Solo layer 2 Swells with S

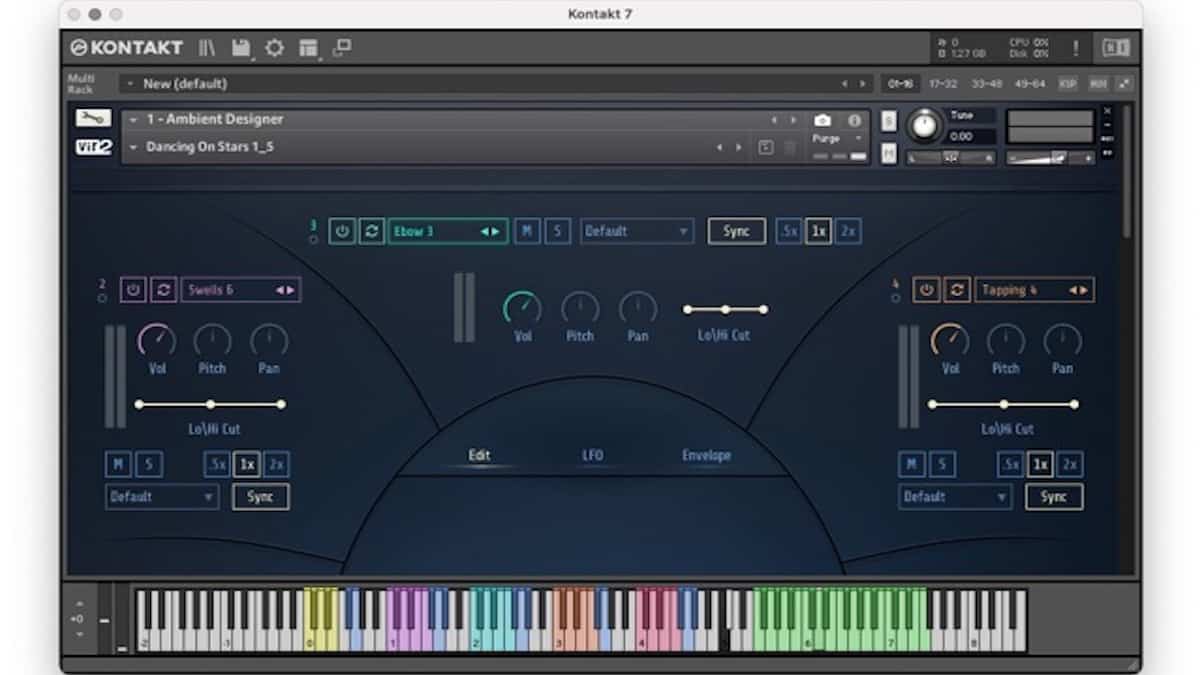(x=149, y=464)
